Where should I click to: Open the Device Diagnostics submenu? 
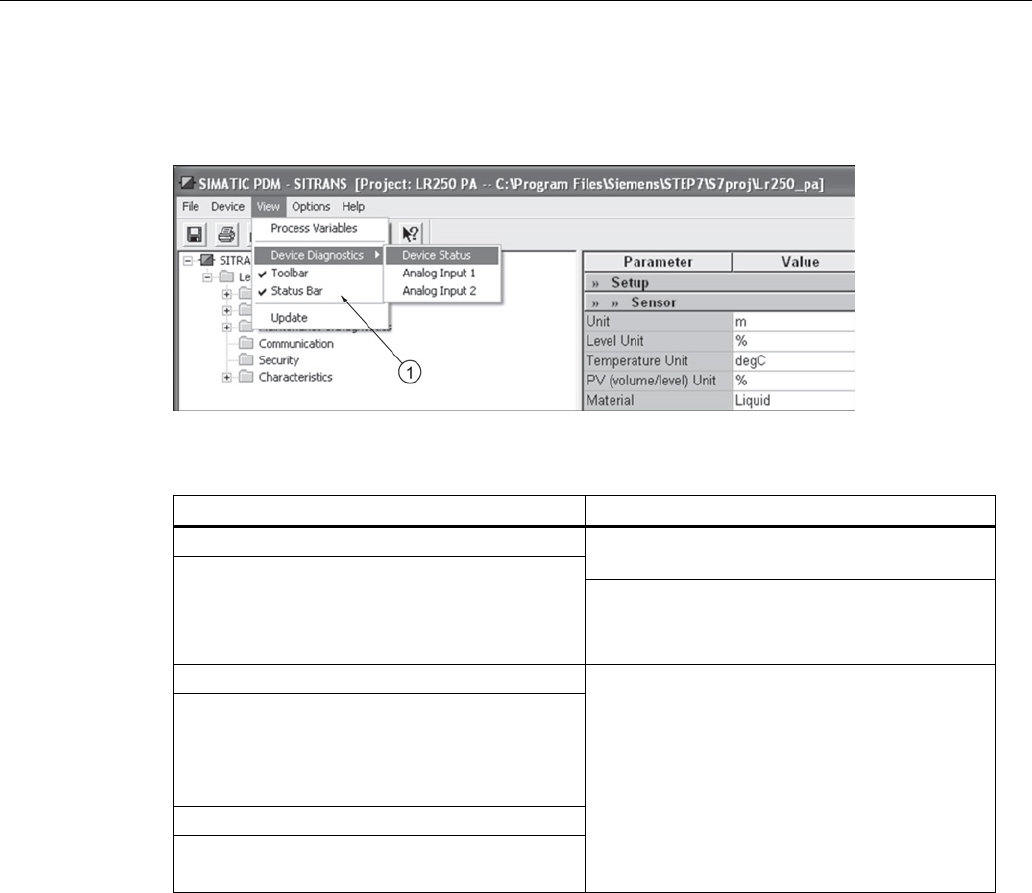[x=318, y=255]
